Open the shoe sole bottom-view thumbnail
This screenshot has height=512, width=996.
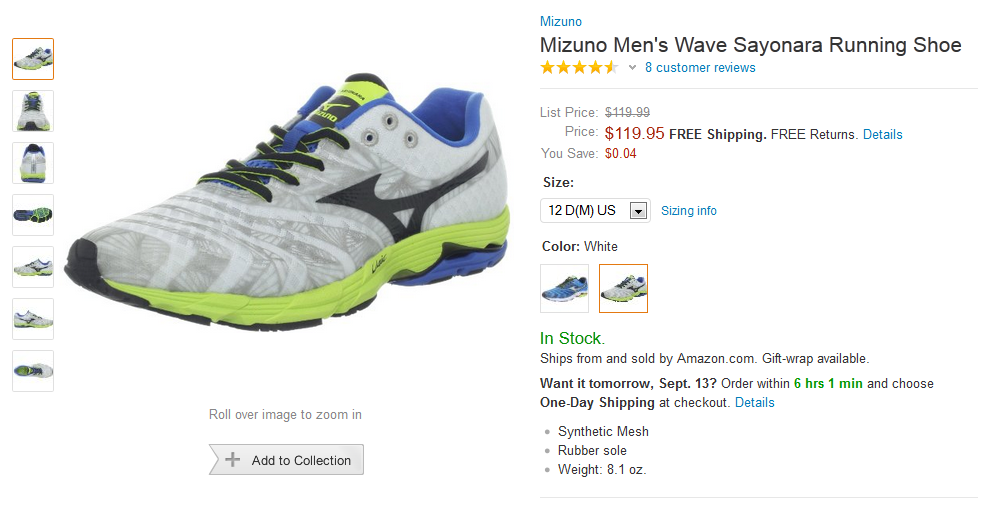(x=33, y=215)
